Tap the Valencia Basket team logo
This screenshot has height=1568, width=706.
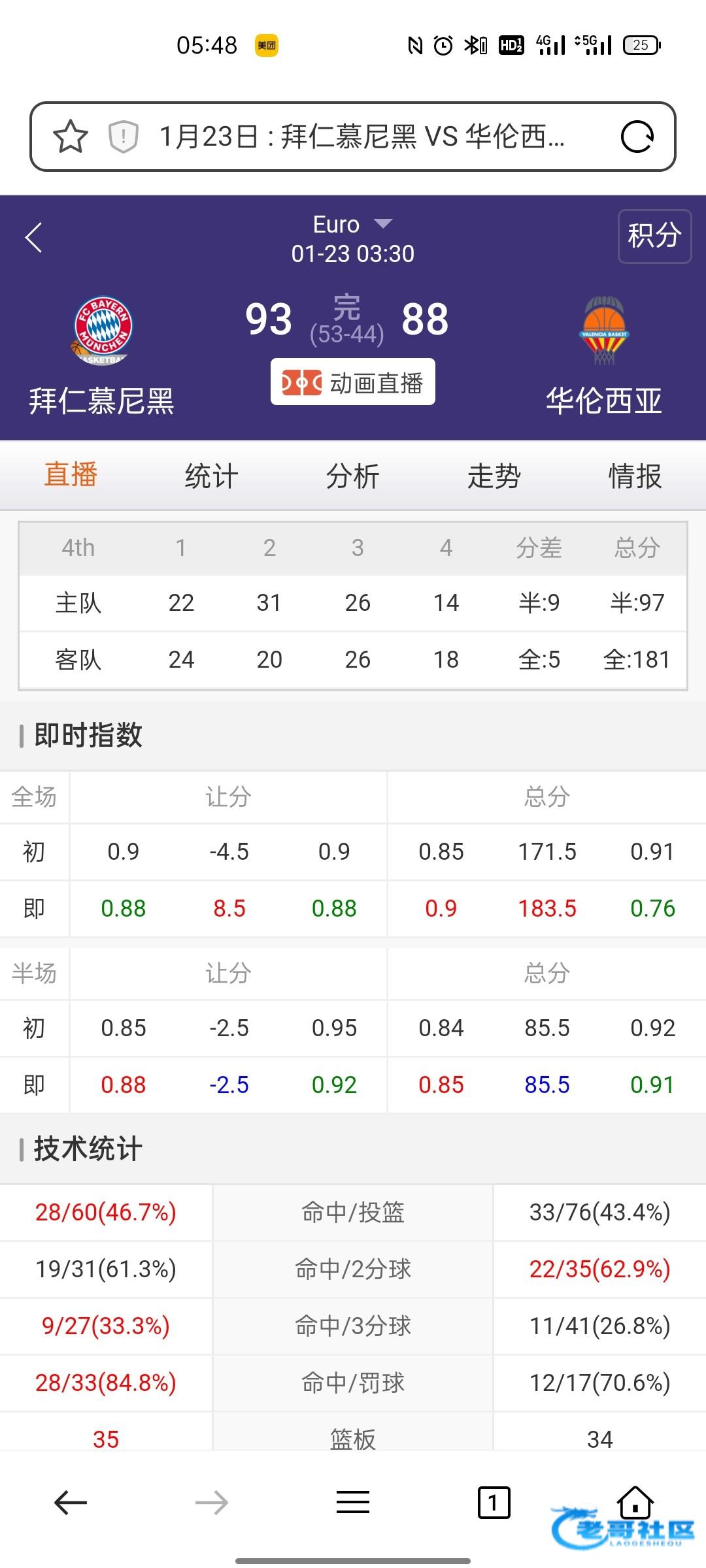click(x=604, y=330)
